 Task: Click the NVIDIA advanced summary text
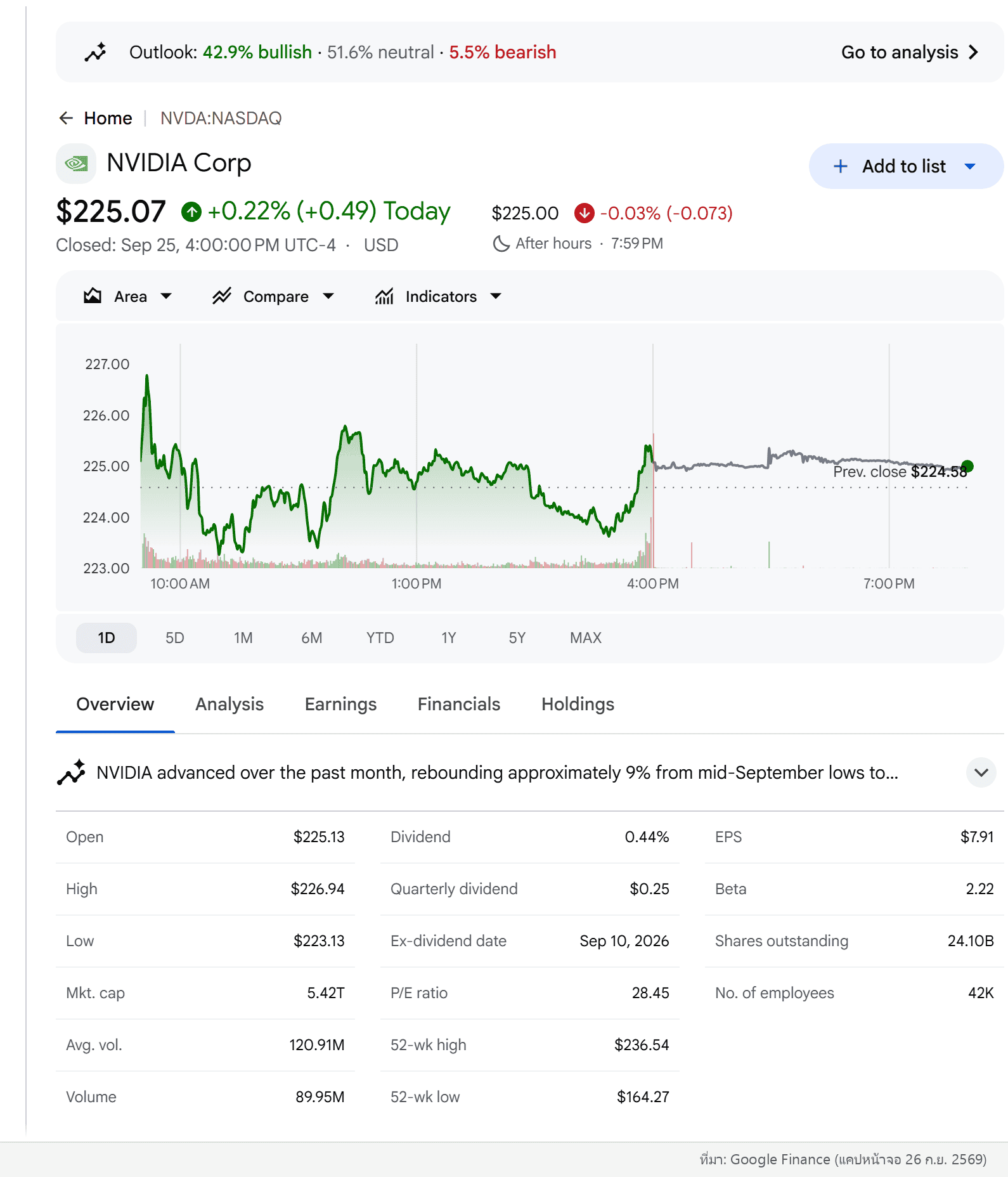(x=497, y=772)
